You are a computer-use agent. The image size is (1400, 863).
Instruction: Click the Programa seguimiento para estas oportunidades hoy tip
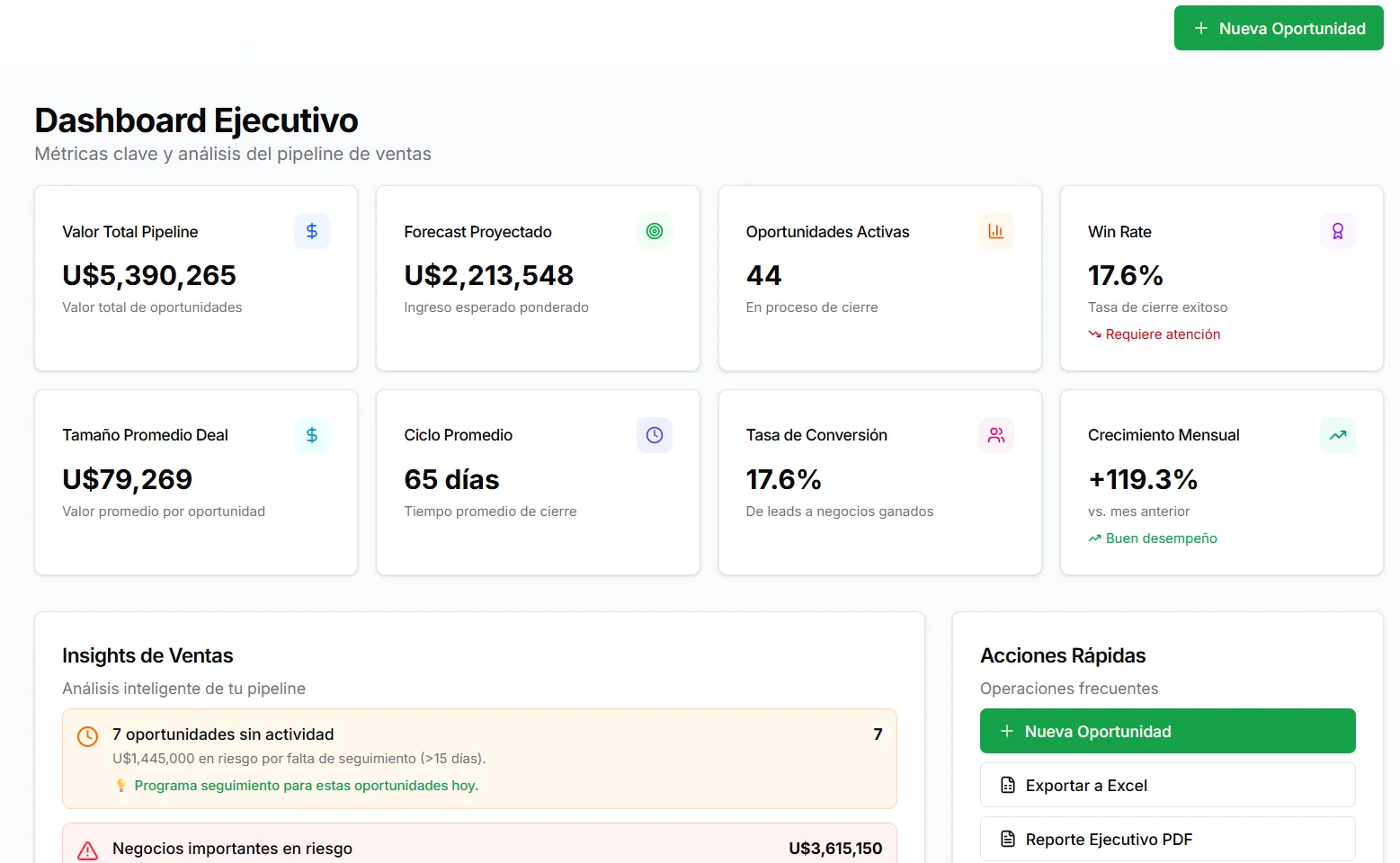[307, 786]
